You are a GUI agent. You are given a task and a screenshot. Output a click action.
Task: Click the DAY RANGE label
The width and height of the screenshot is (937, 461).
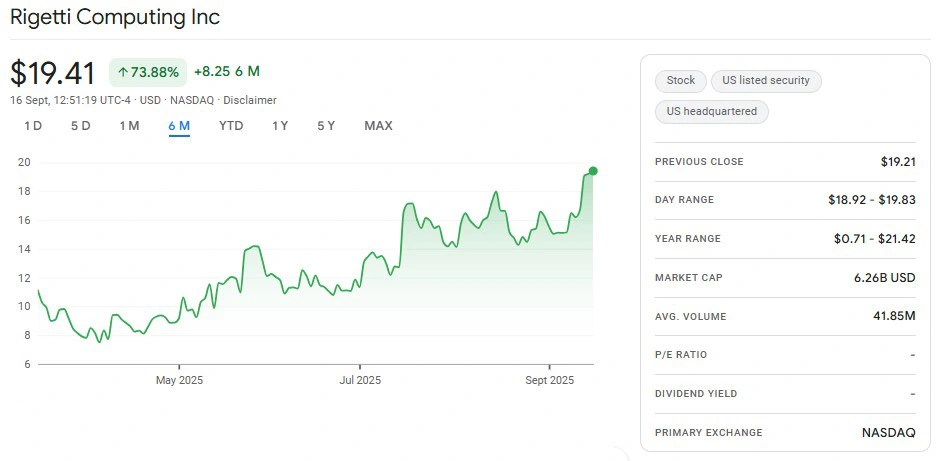(684, 200)
